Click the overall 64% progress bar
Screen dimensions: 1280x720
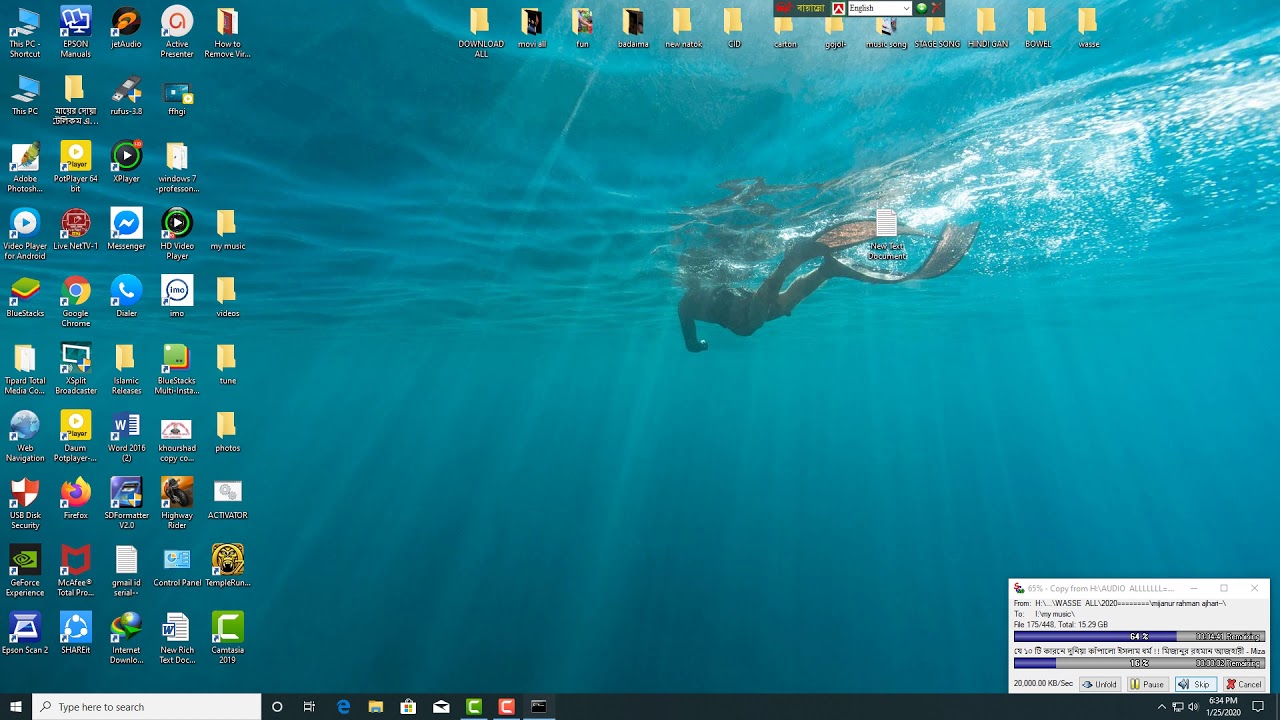pos(1139,636)
